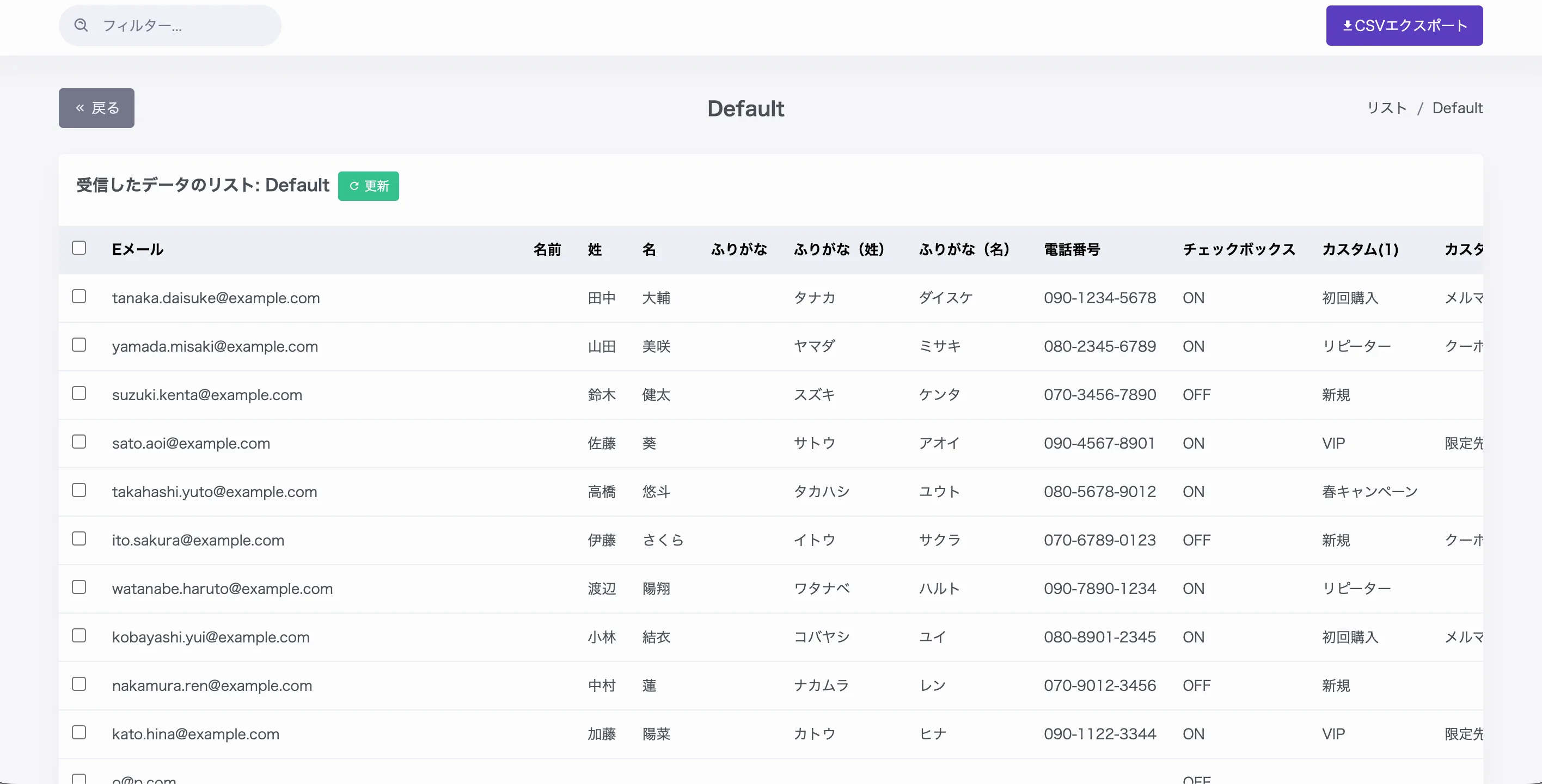Check the nakamura.ren@example.com row

(79, 684)
